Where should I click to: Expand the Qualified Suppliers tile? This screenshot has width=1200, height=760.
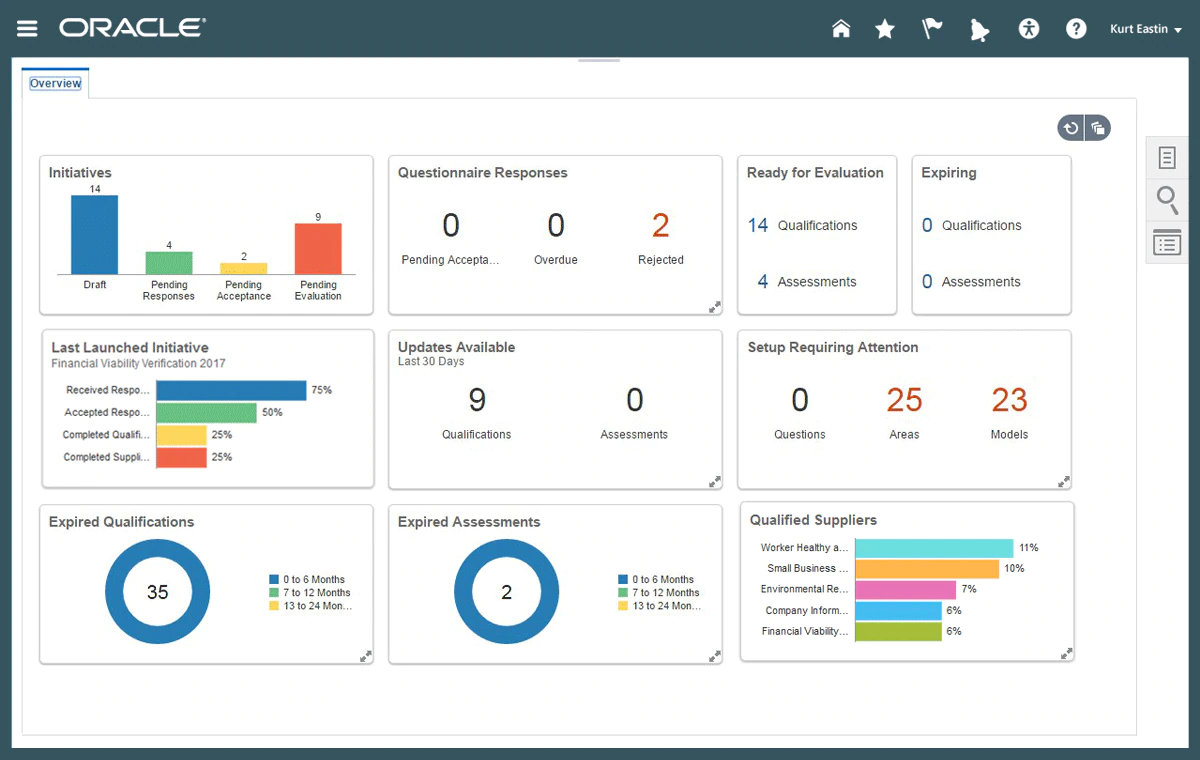pos(1067,653)
